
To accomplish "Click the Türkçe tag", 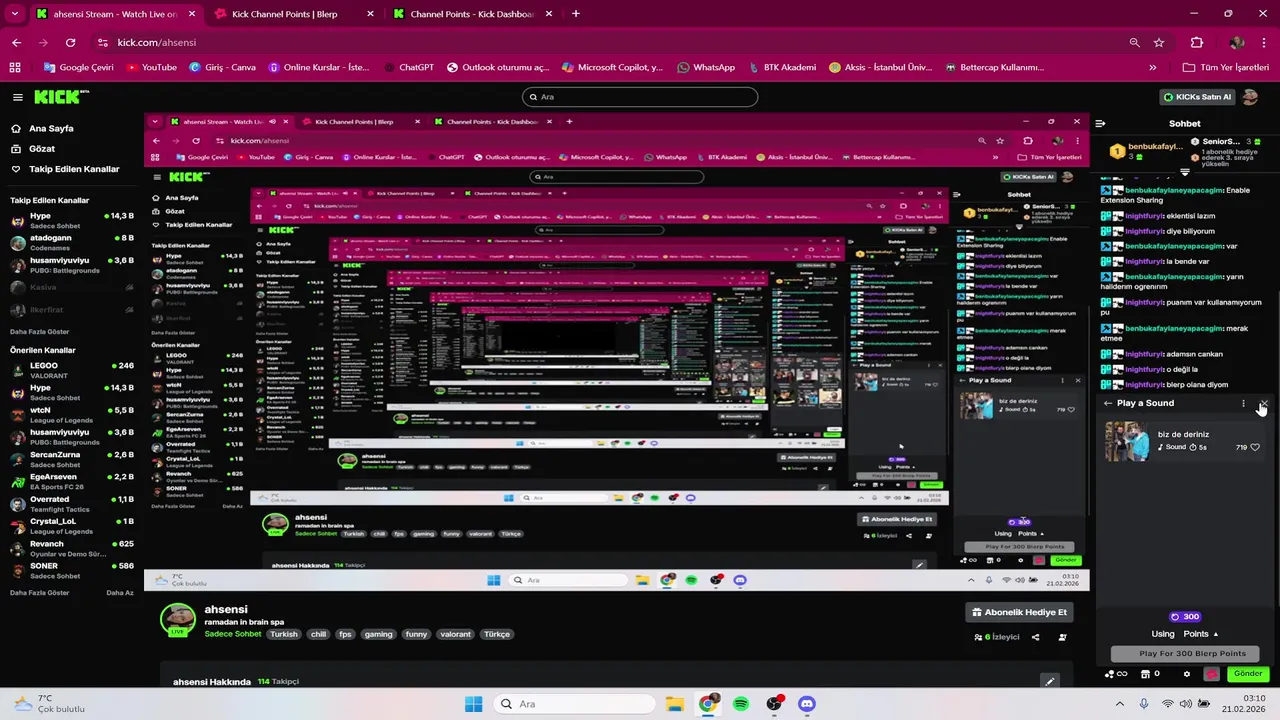I will click(x=497, y=634).
